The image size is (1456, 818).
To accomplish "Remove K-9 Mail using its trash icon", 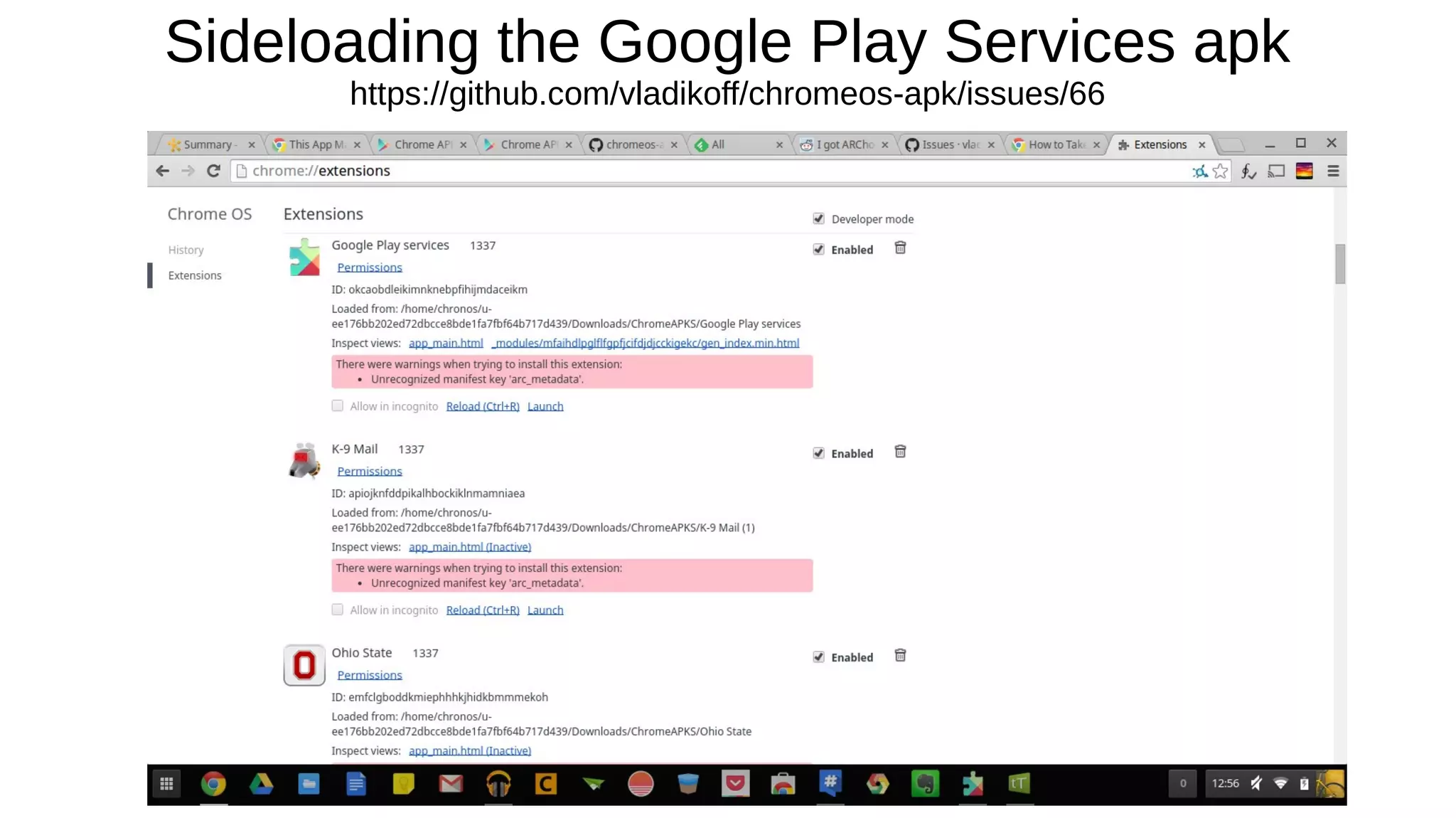I will 900,452.
